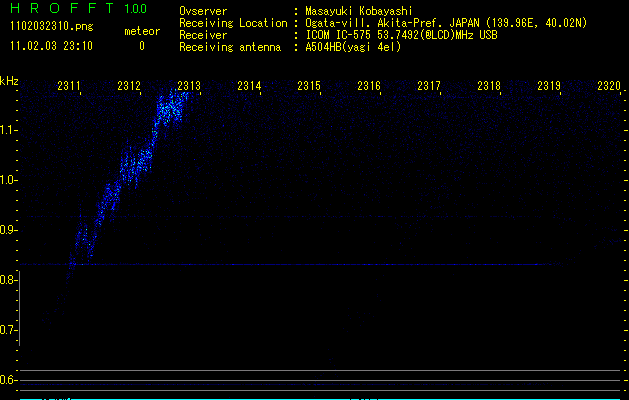Click the 0.9 kHz frequency label

pos(9,230)
